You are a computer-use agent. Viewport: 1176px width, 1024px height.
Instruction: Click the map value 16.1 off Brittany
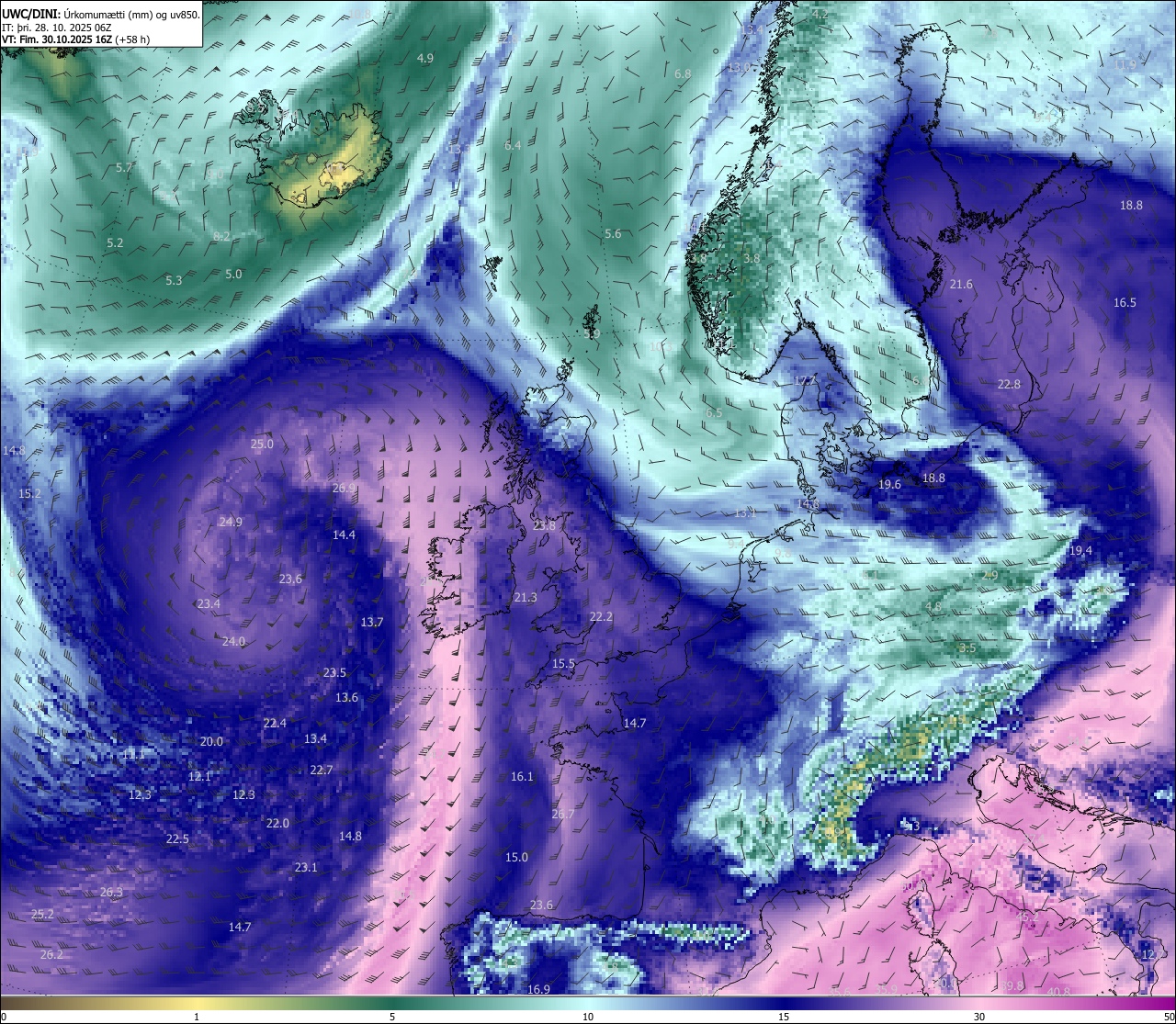(522, 776)
